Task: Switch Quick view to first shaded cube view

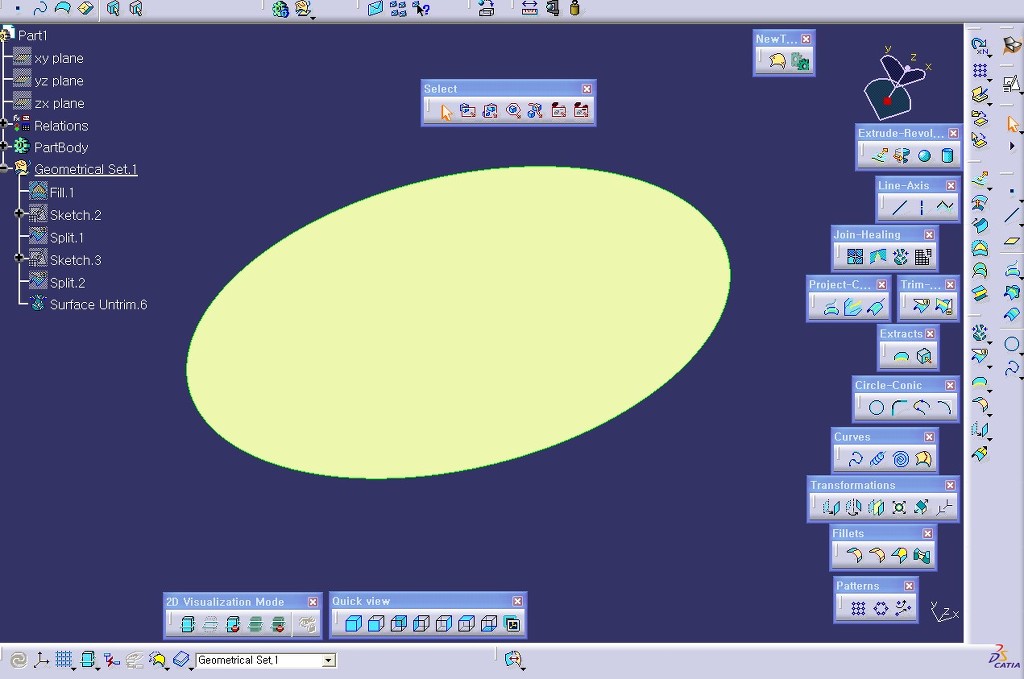Action: (353, 624)
